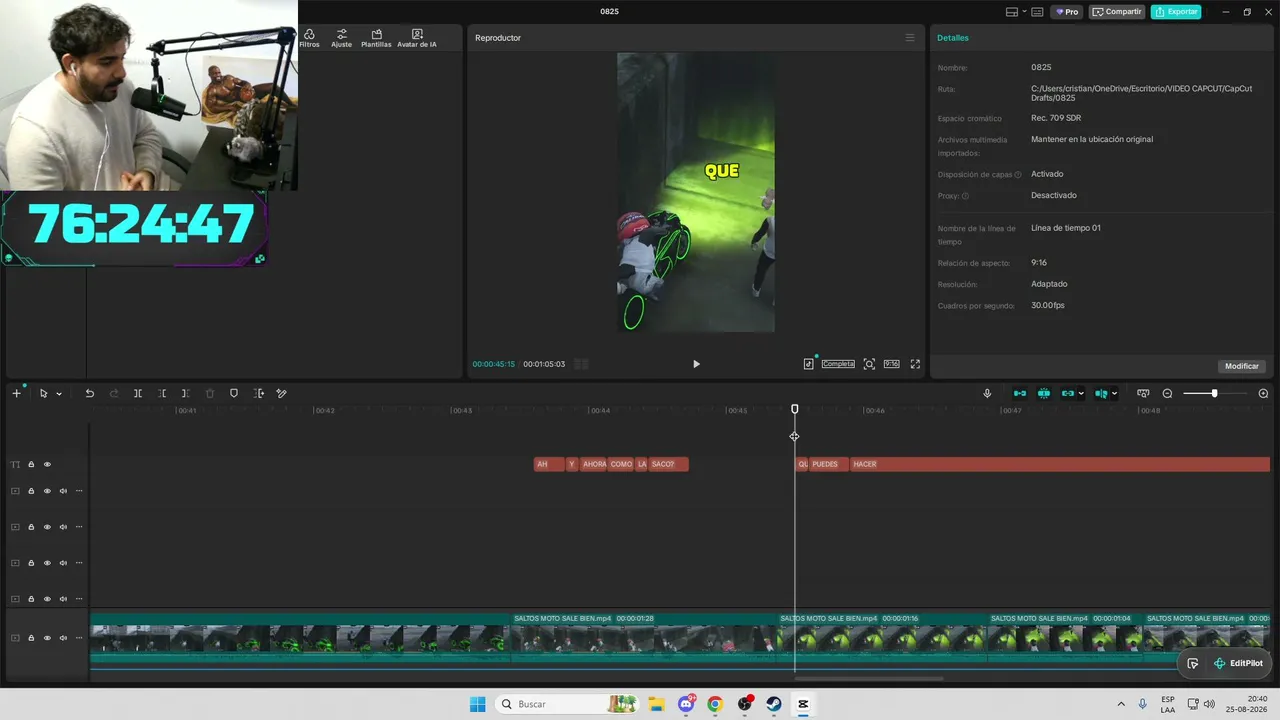Open more options for main video track
1280x720 pixels.
click(79, 638)
